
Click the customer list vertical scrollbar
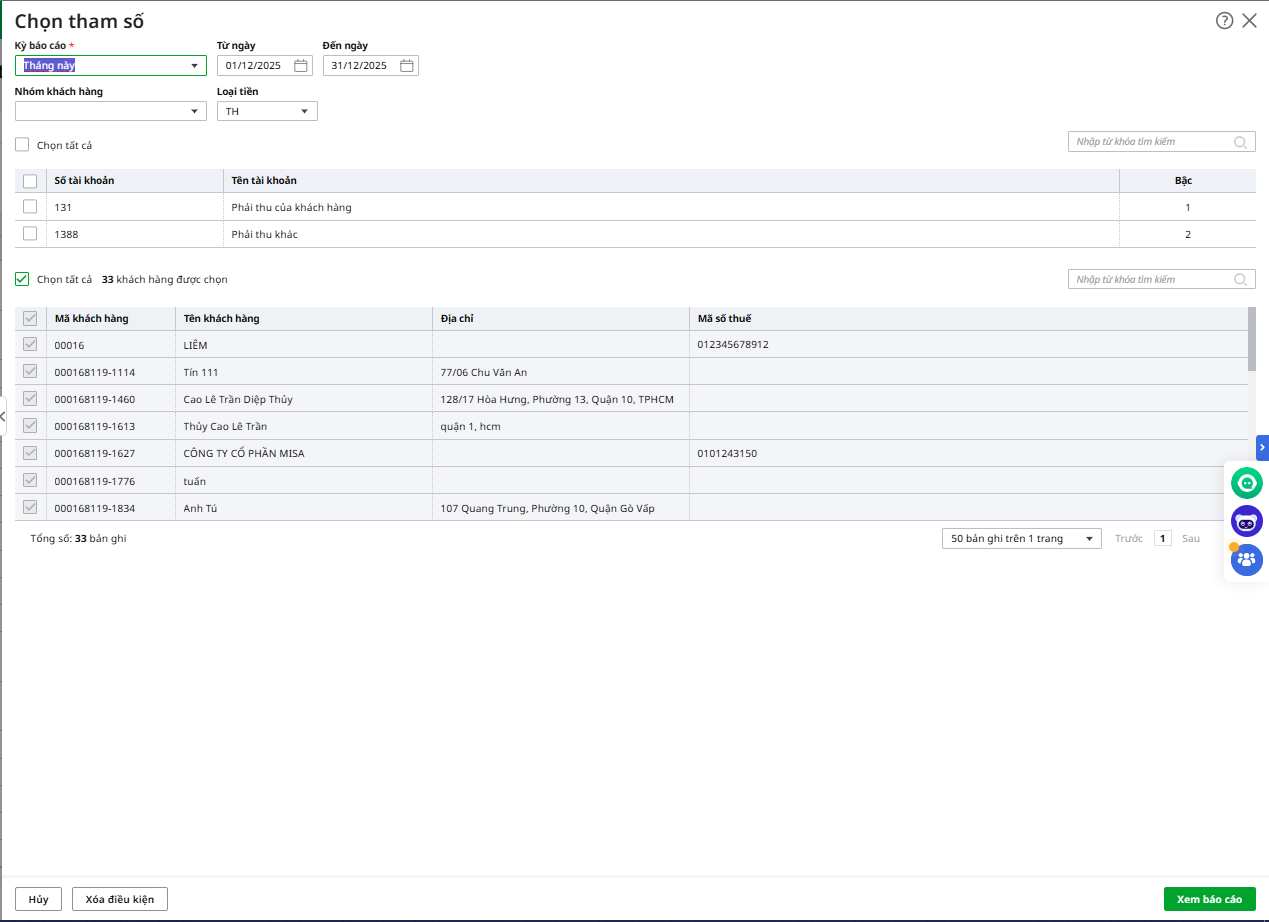pyautogui.click(x=1252, y=340)
